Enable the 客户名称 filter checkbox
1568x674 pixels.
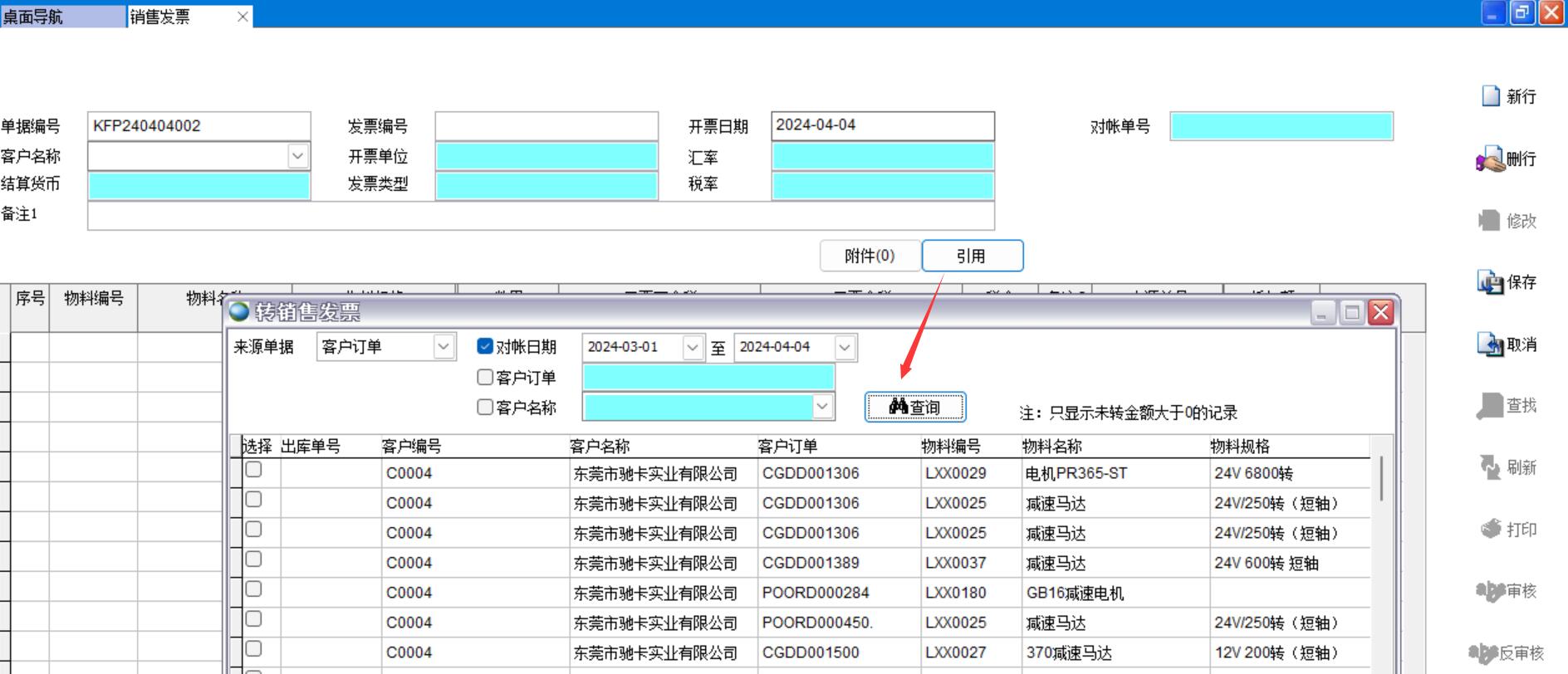coord(485,407)
